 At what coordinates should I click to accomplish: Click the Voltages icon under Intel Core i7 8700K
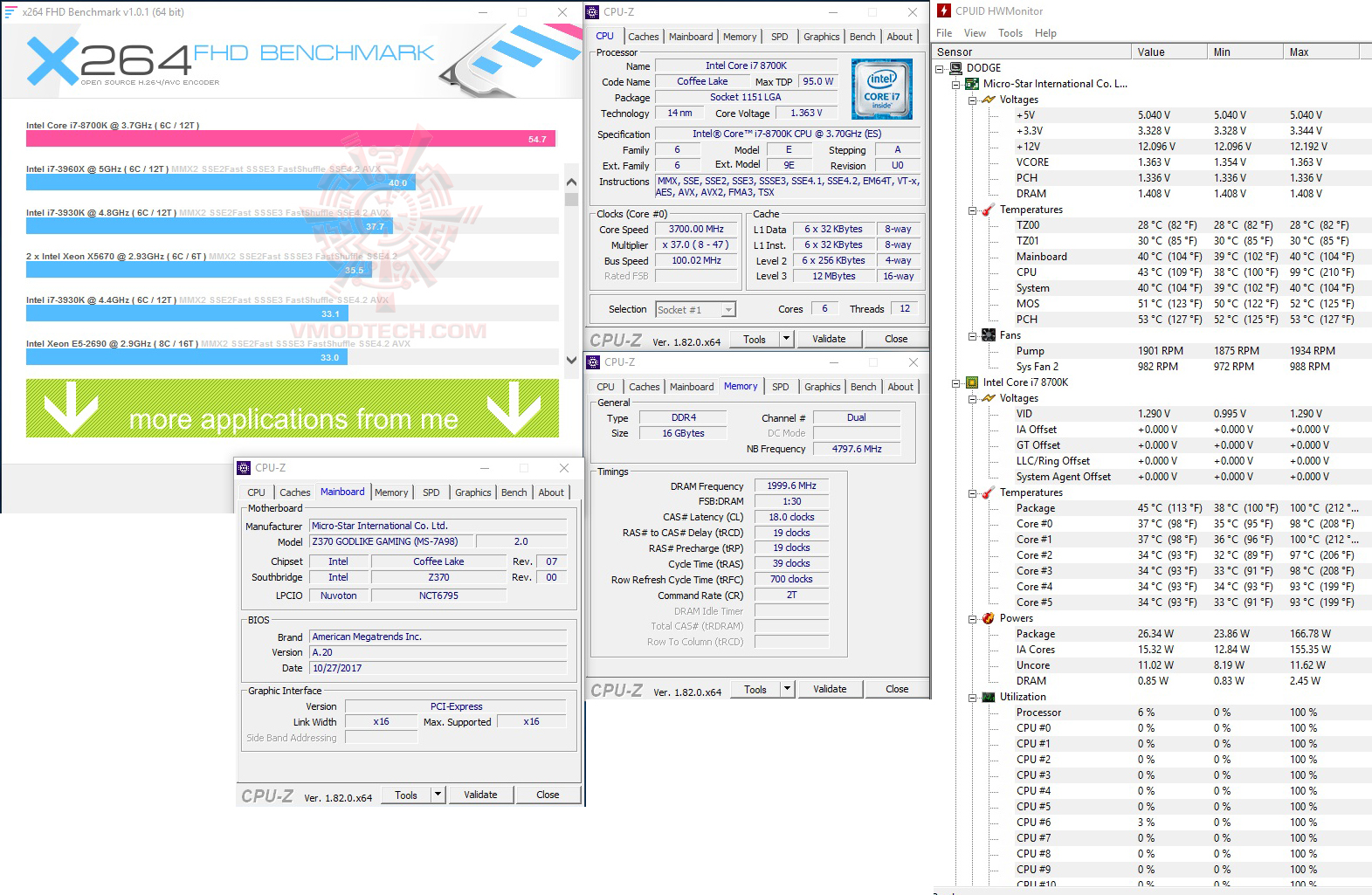click(x=989, y=398)
